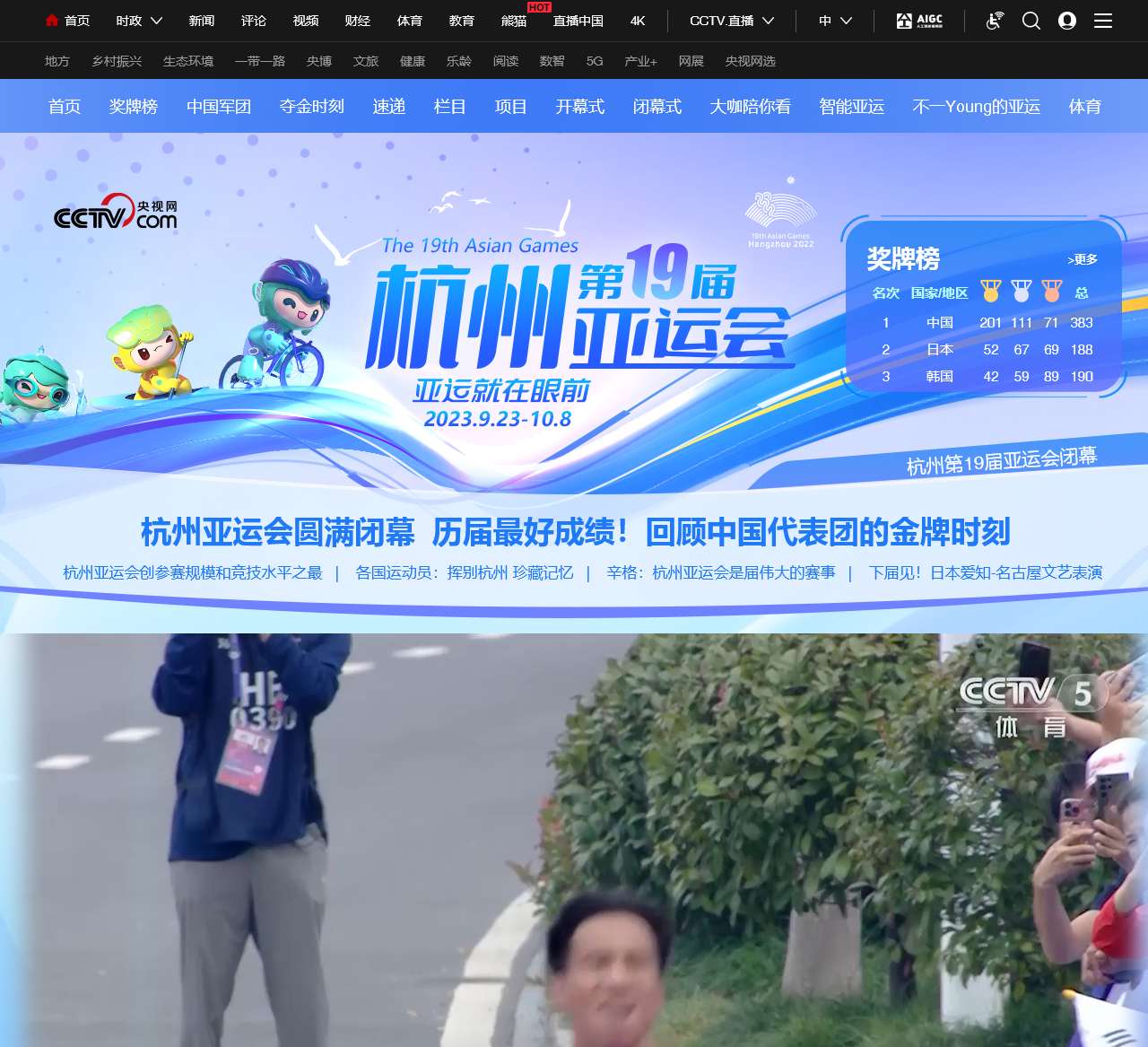Click the bronze medal icon column header

tap(1051, 291)
